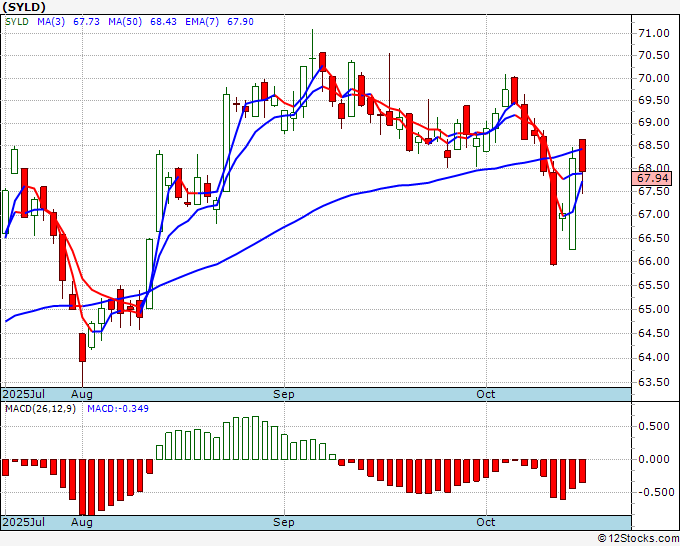Image resolution: width=680 pixels, height=546 pixels.
Task: Click the 63.50 price axis label
Action: tap(654, 383)
